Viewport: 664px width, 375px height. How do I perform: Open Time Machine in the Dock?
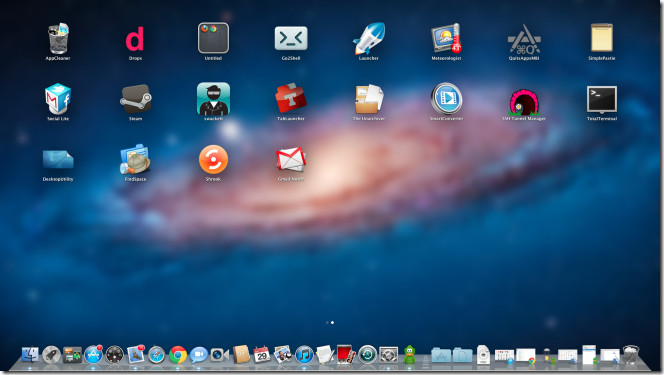[x=367, y=355]
